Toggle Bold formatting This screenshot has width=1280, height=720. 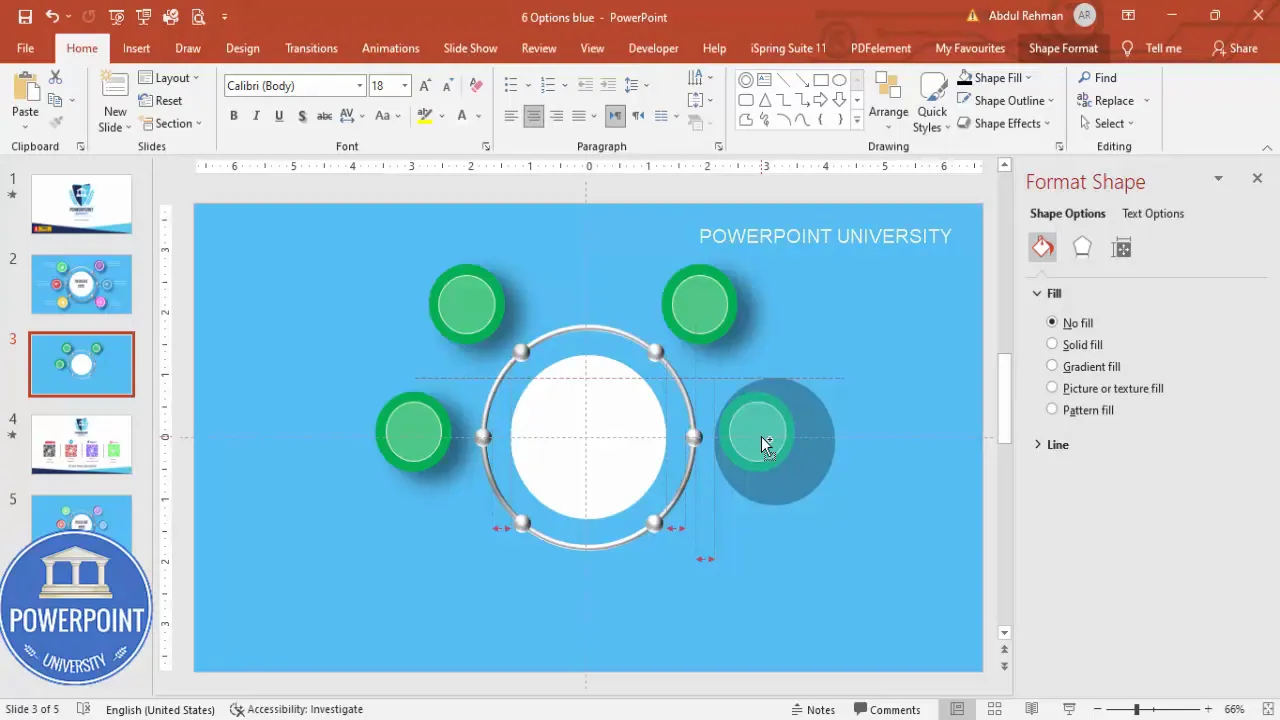tap(234, 116)
